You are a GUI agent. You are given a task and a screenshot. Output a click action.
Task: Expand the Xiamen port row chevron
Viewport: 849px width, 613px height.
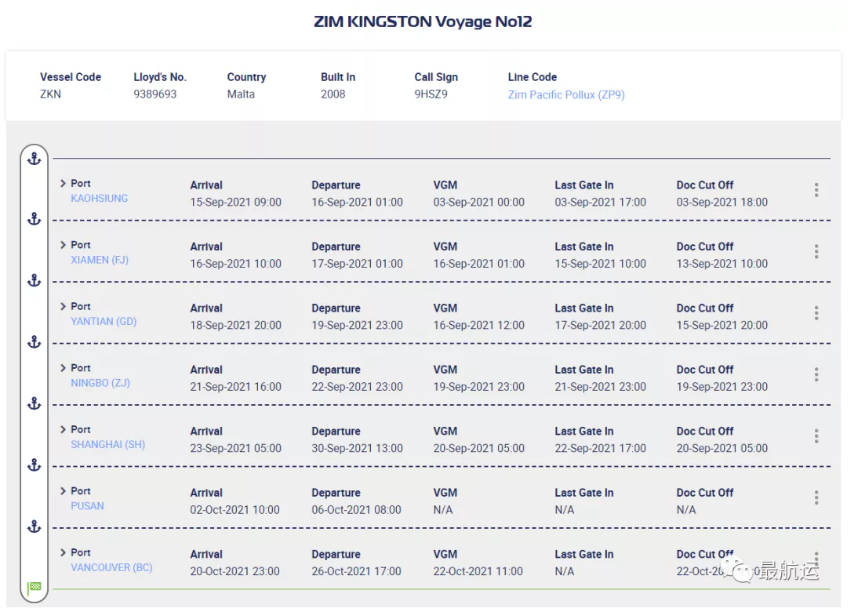[63, 245]
